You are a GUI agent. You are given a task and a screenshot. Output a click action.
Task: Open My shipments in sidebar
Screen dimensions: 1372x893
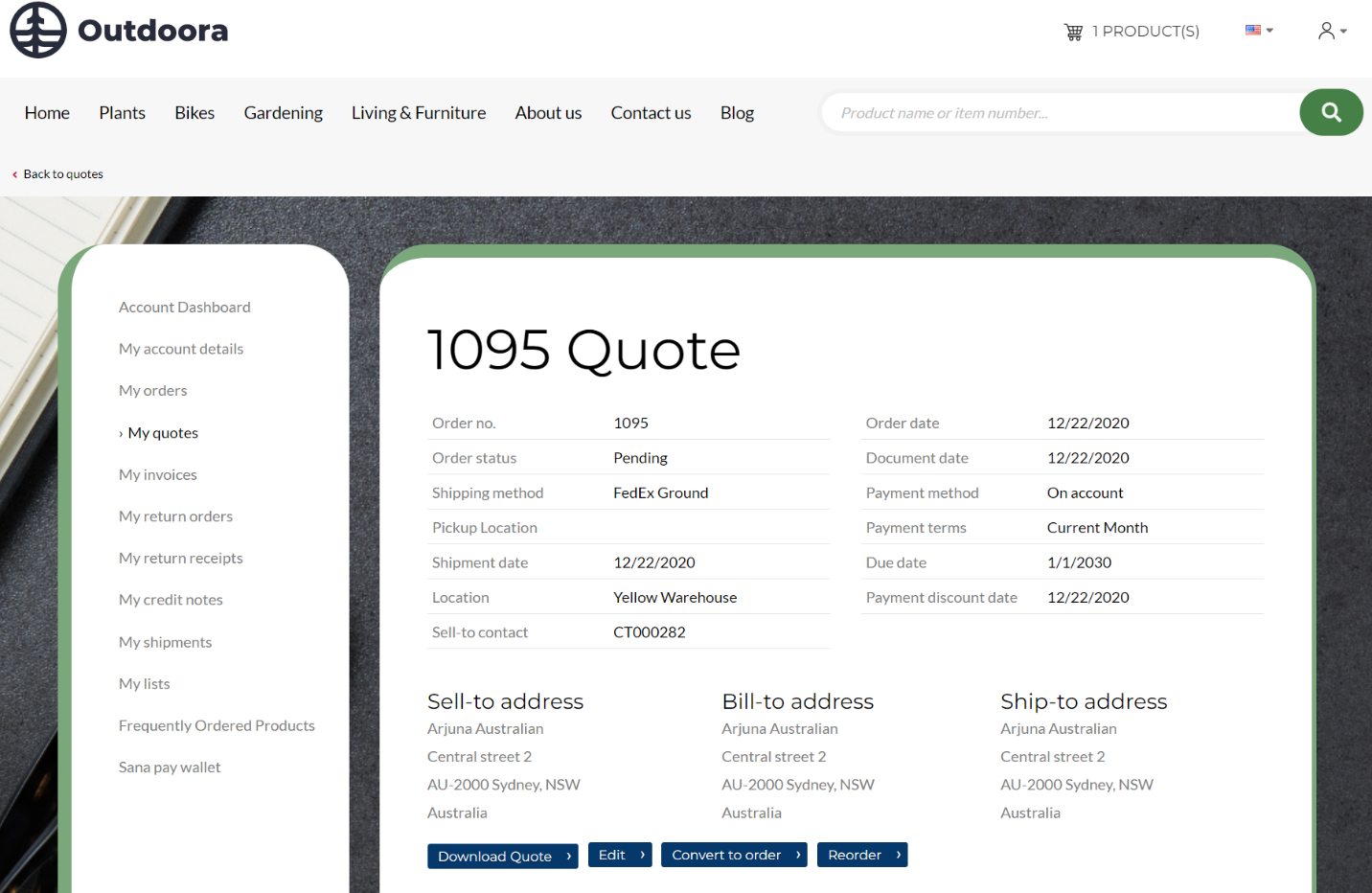pos(166,642)
